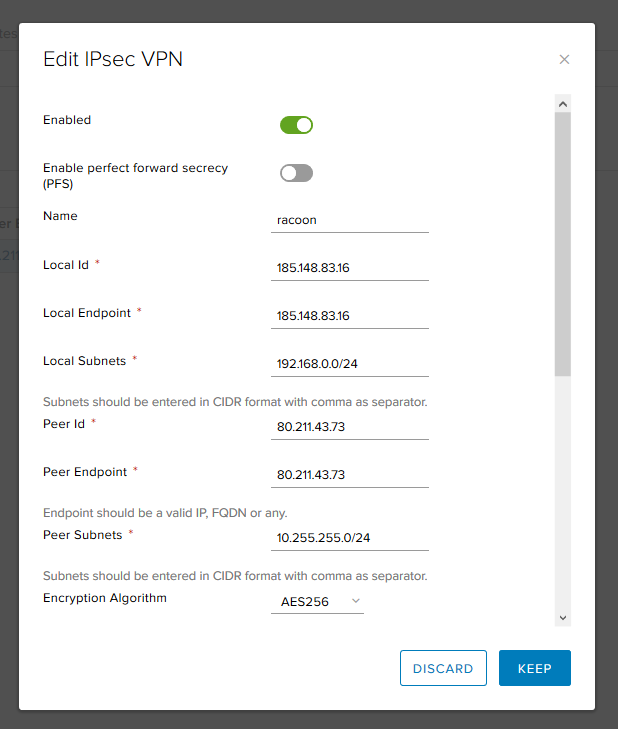Close the Edit IPsec VPN dialog
Screen dimensions: 618x729
tap(564, 60)
